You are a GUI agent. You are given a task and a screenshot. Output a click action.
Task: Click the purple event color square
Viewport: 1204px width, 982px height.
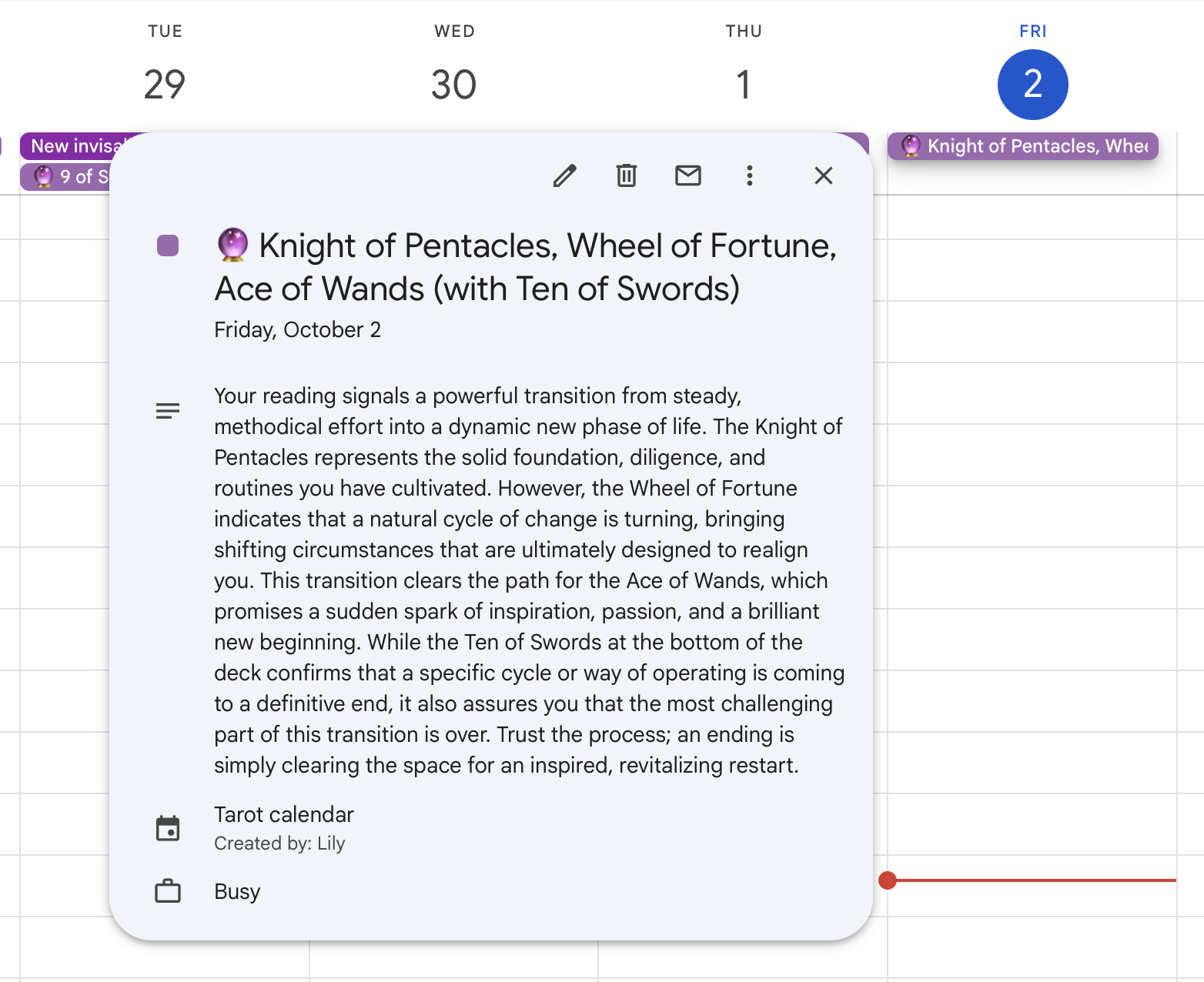(x=168, y=245)
